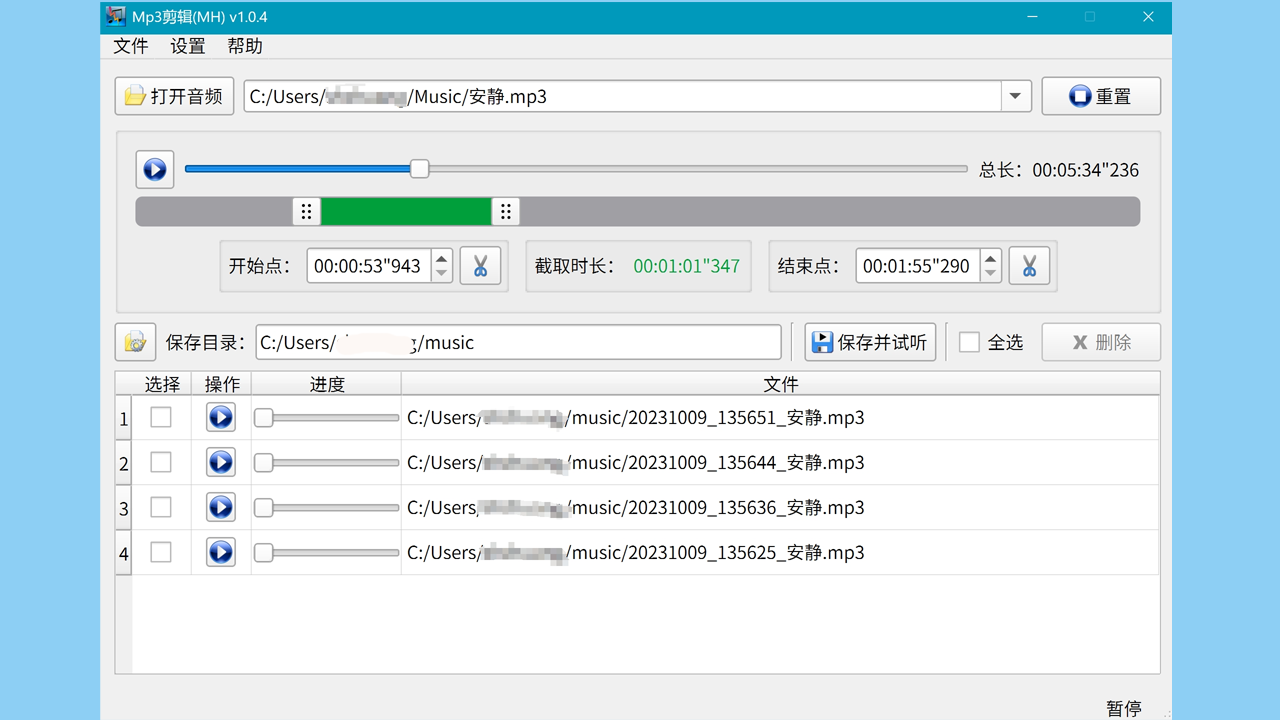Click the progress slider for row 3
1280x720 pixels.
(326, 508)
